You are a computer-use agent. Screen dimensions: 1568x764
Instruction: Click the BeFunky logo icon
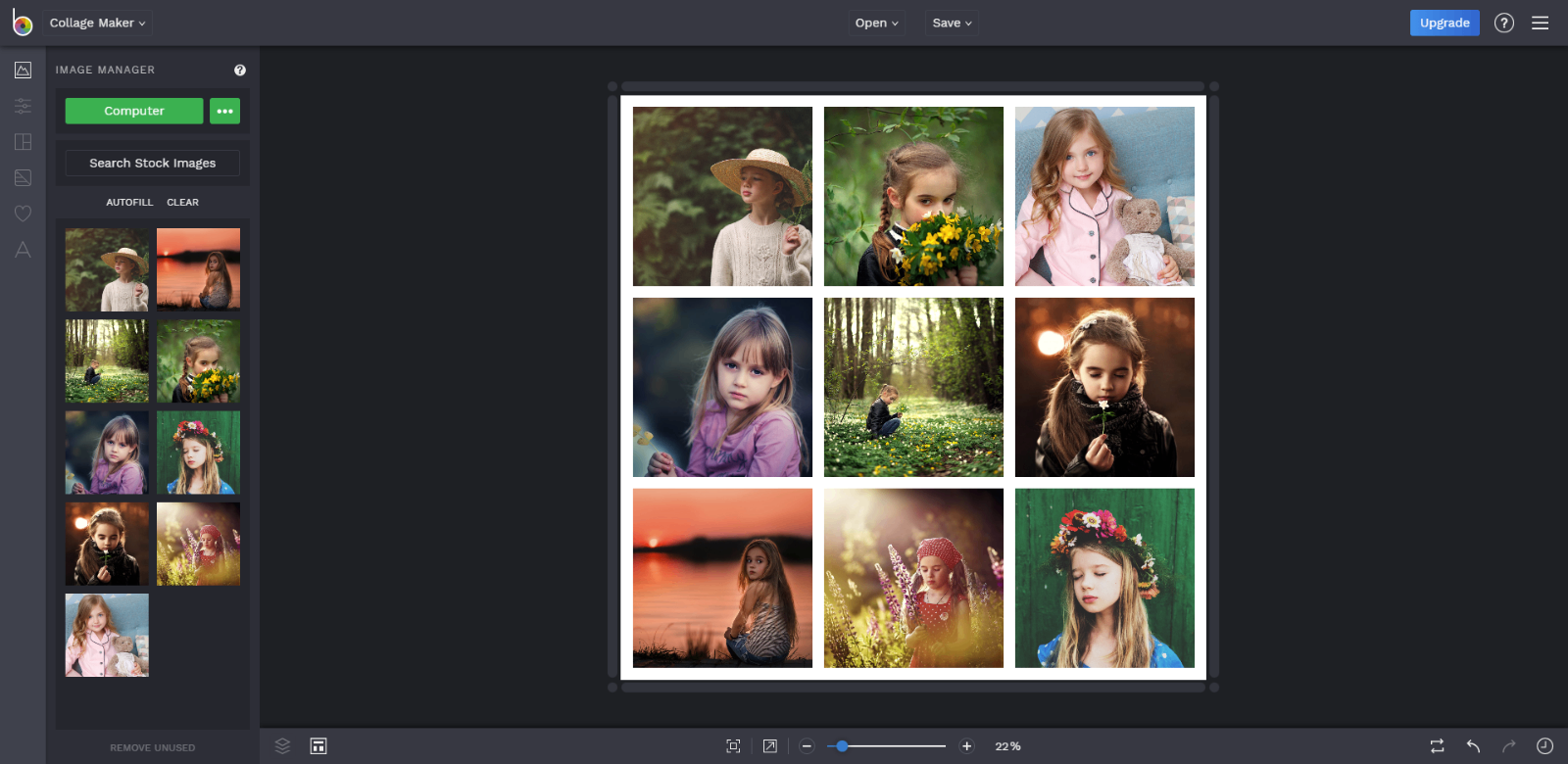click(x=22, y=23)
